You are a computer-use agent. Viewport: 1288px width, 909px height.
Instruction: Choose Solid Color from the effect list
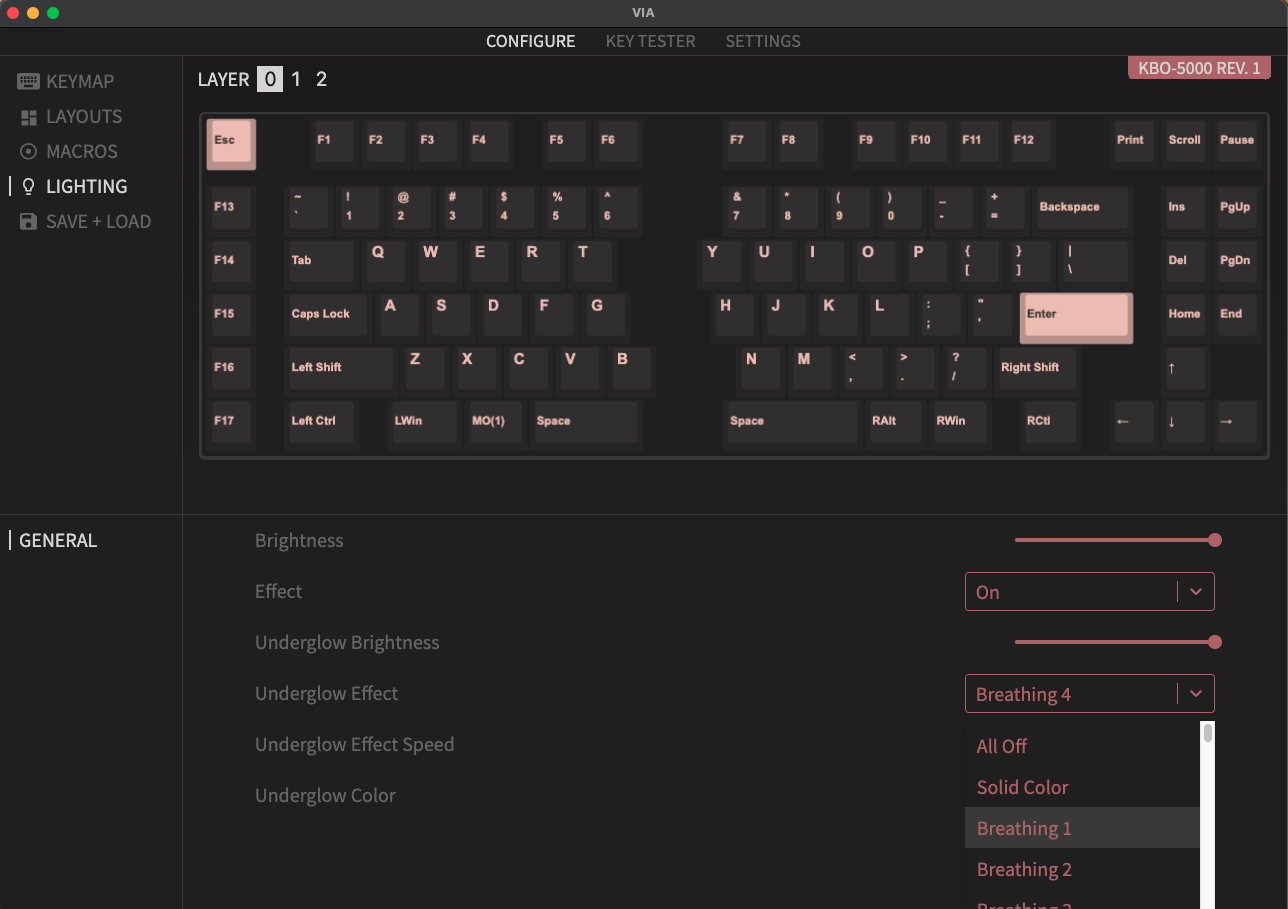click(x=1082, y=787)
